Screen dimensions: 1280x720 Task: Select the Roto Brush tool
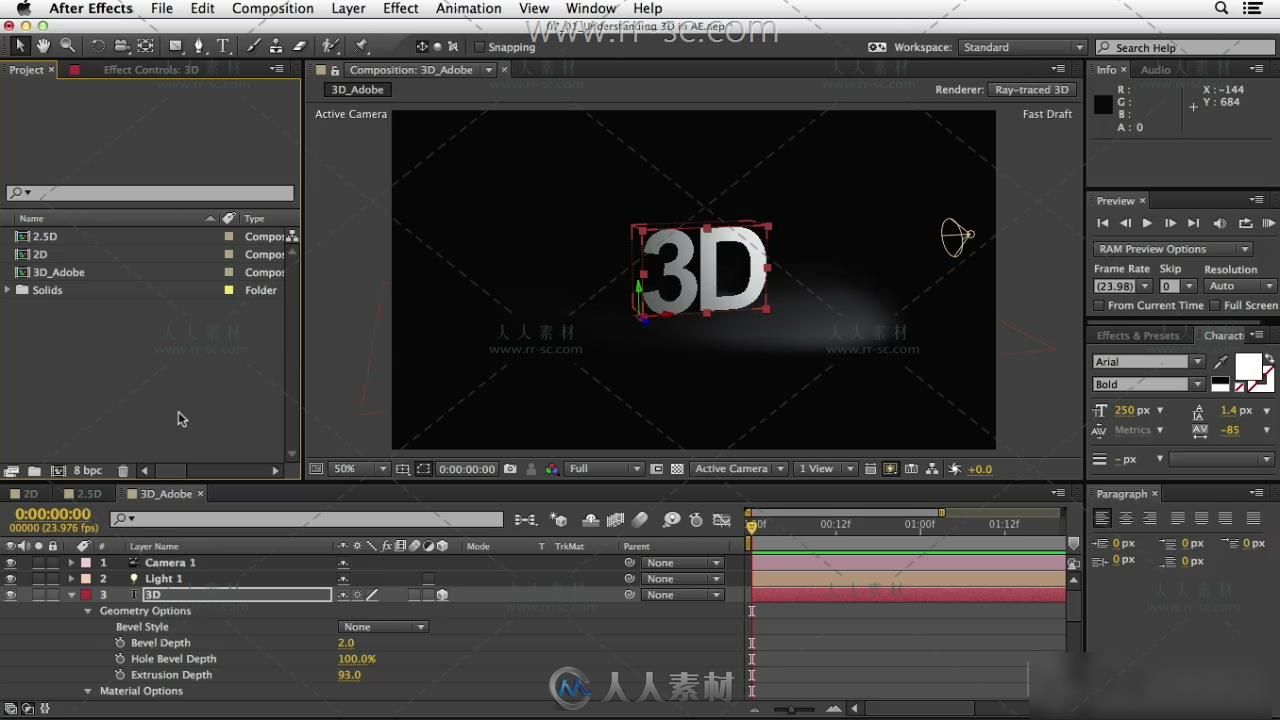tap(330, 46)
